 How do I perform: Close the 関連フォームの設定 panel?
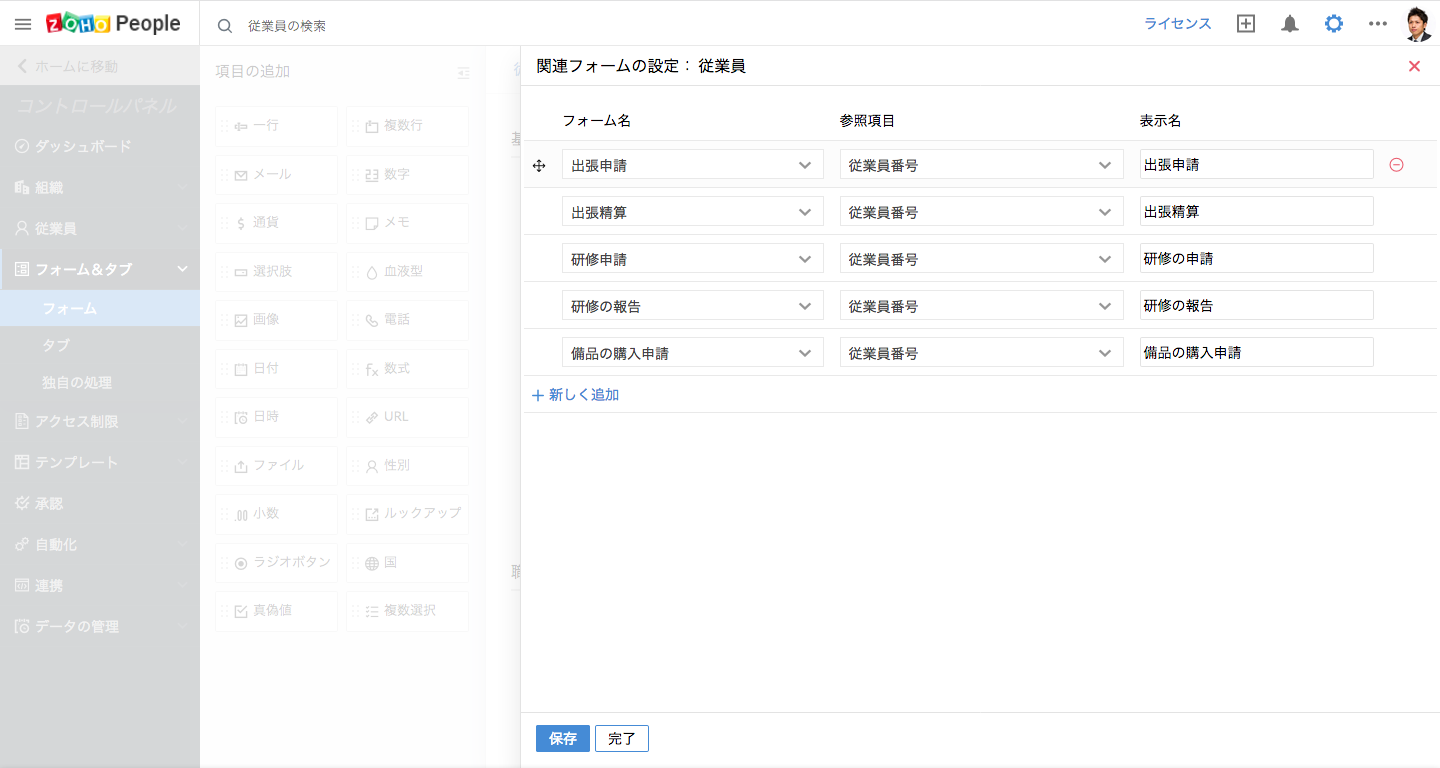pyautogui.click(x=1414, y=66)
